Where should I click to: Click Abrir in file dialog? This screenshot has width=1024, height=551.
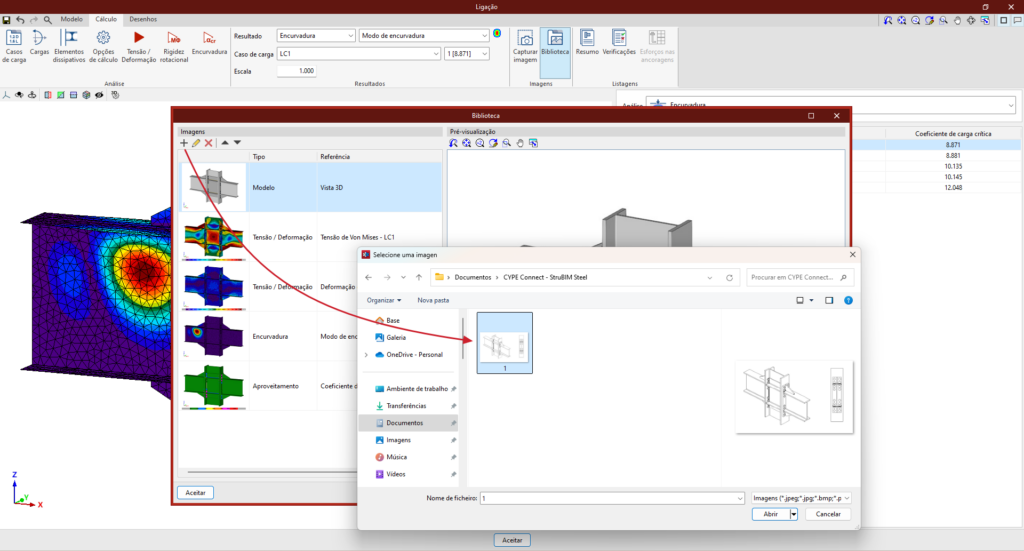771,514
